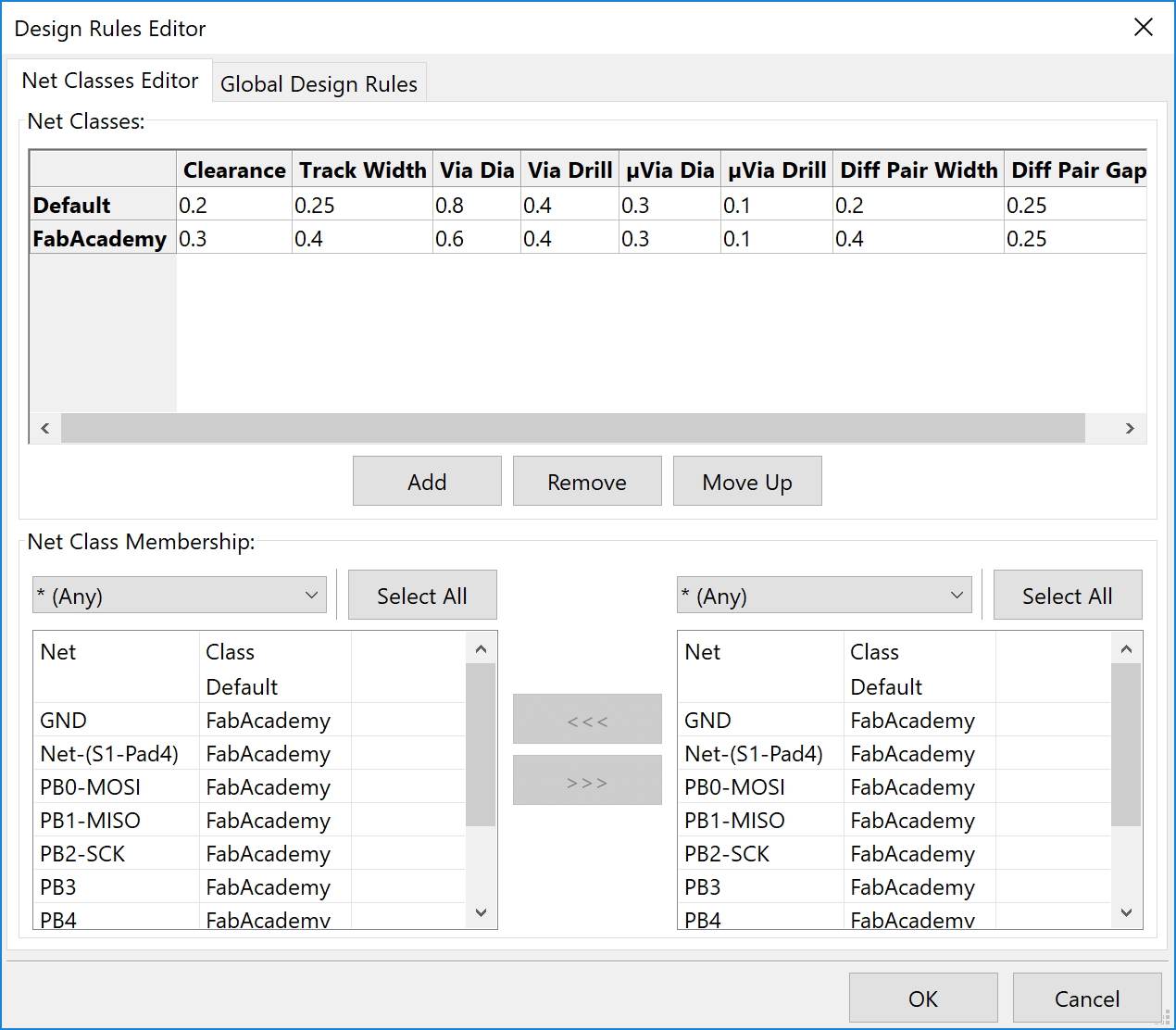Click the Class column header in right list
Screen dimensions: 1176x1030
[x=920, y=651]
